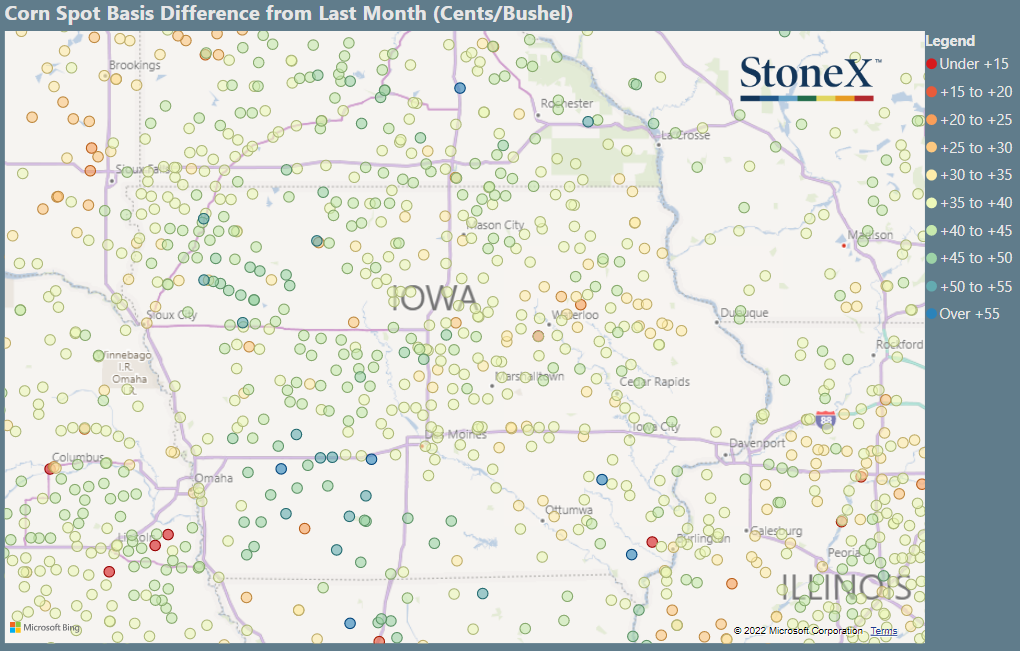The image size is (1020, 651).
Task: Click the 'Mason City' map label
Action: [x=495, y=225]
